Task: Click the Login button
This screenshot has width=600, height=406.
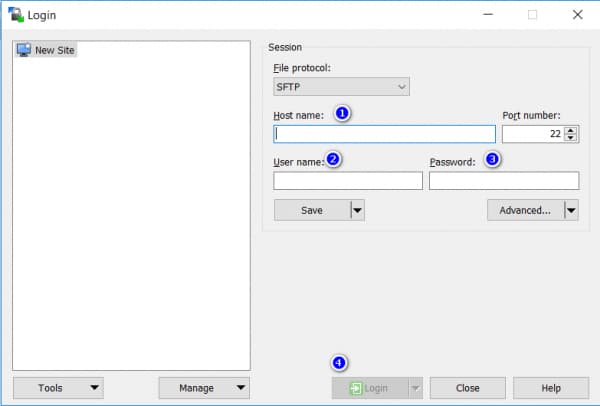Action: pyautogui.click(x=370, y=388)
